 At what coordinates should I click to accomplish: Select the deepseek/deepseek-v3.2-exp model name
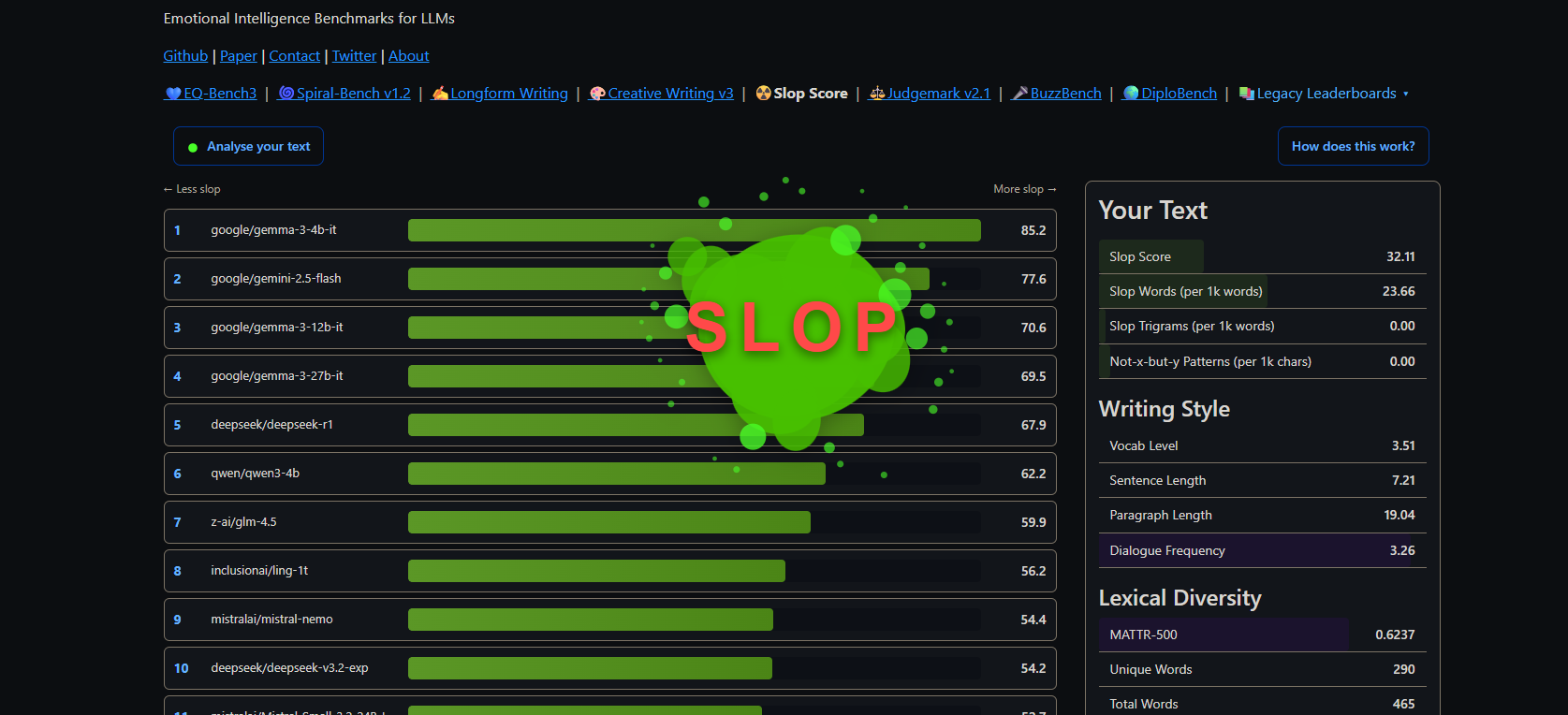pos(289,668)
